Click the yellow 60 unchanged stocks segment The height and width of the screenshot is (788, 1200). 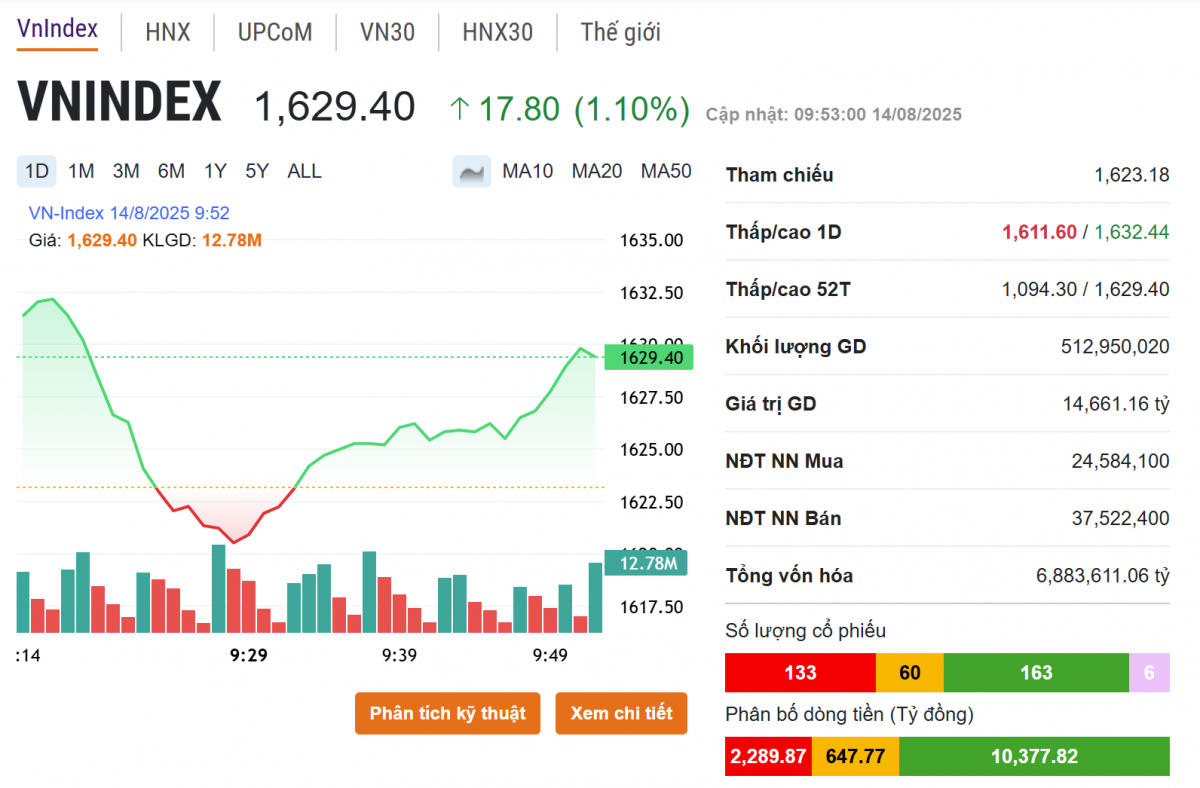(909, 672)
